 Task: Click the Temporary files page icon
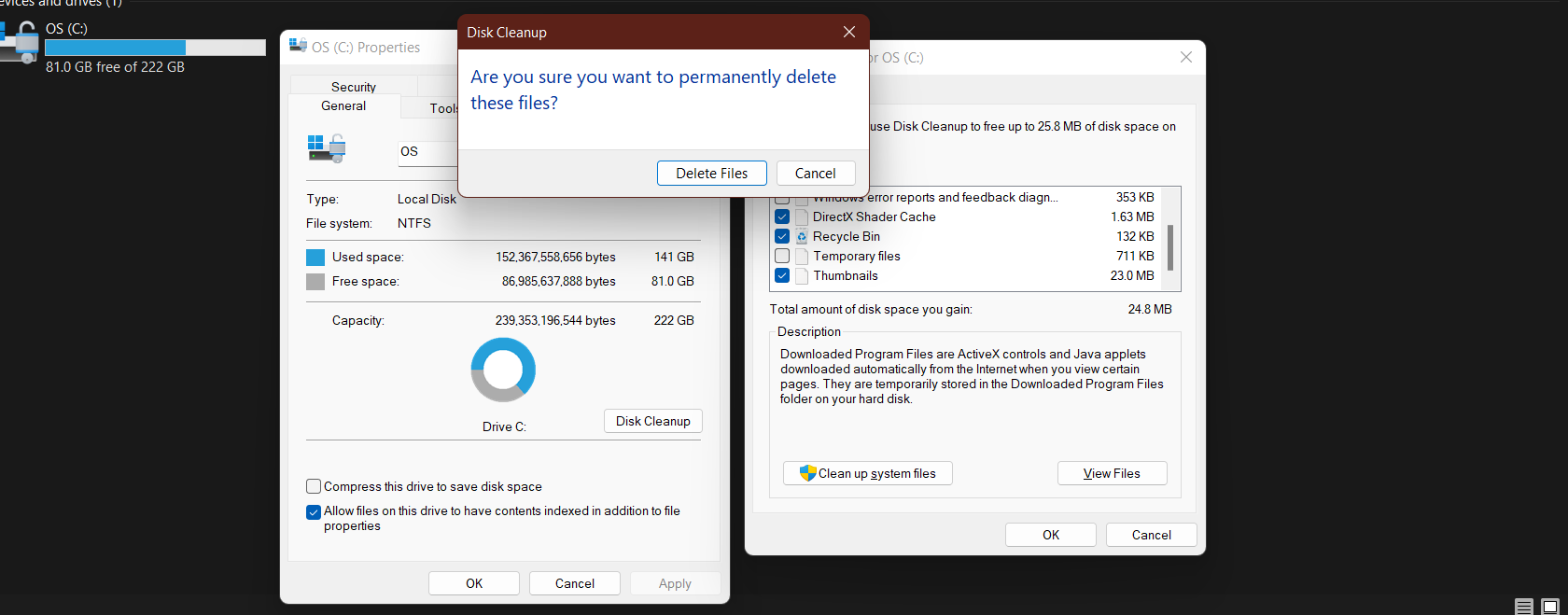(x=802, y=256)
